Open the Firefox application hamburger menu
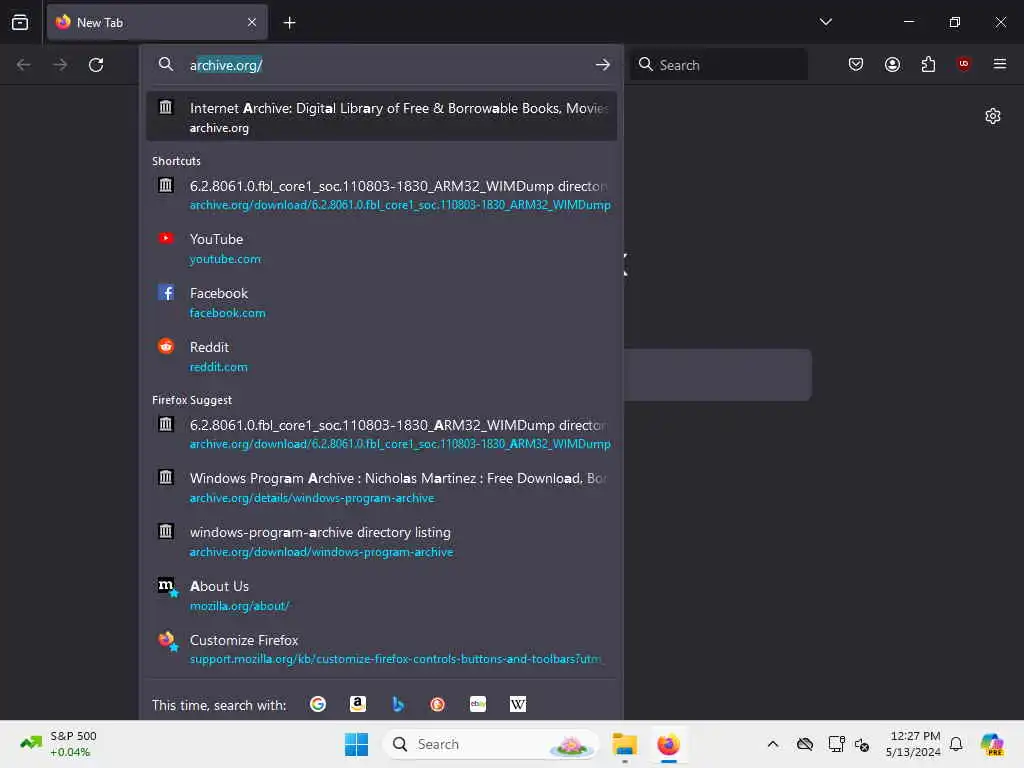1024x768 pixels. pyautogui.click(x=999, y=64)
